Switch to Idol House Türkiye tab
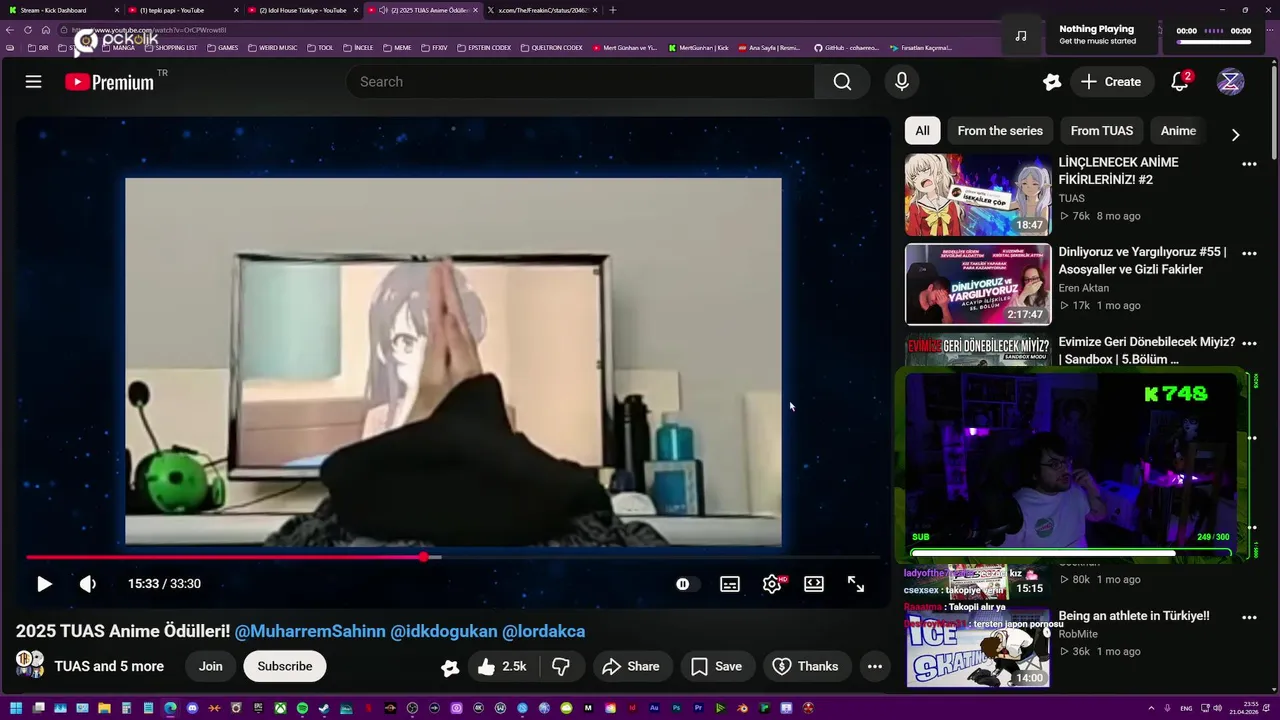The image size is (1280, 720). click(303, 10)
